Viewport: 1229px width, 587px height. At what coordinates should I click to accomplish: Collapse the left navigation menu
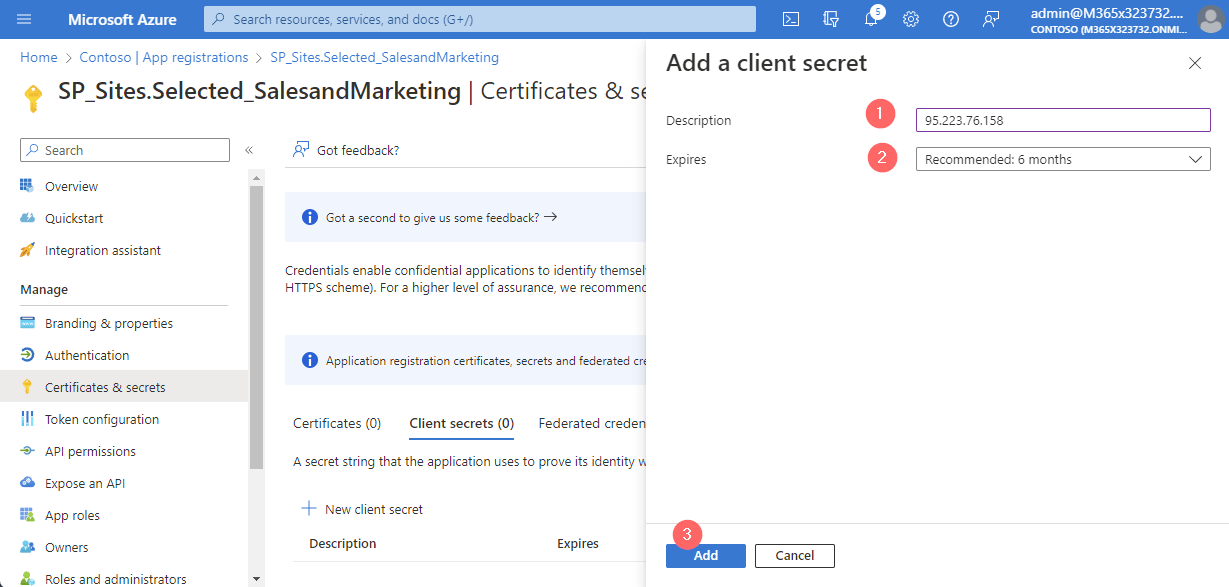point(249,150)
